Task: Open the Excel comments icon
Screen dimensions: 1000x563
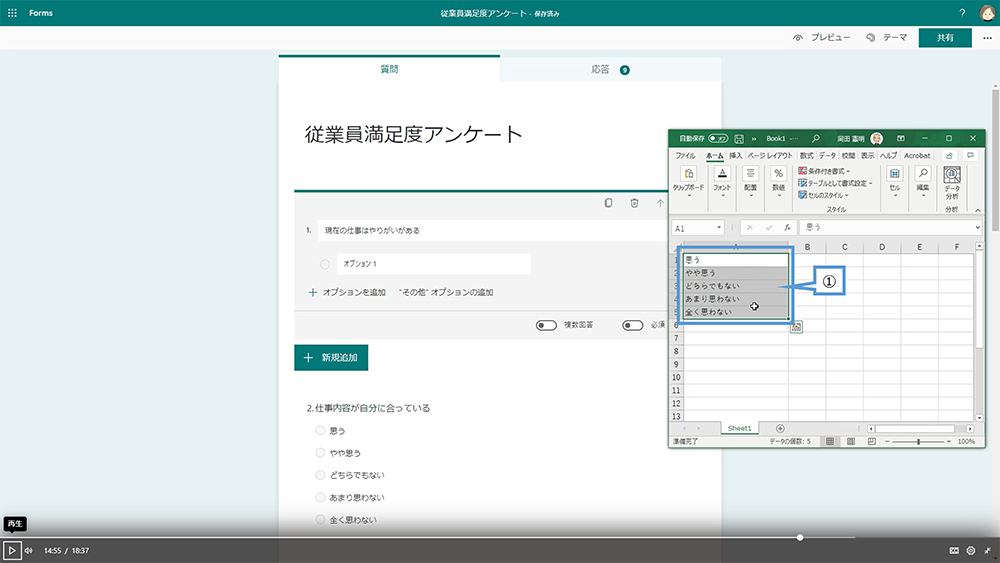Action: (970, 156)
